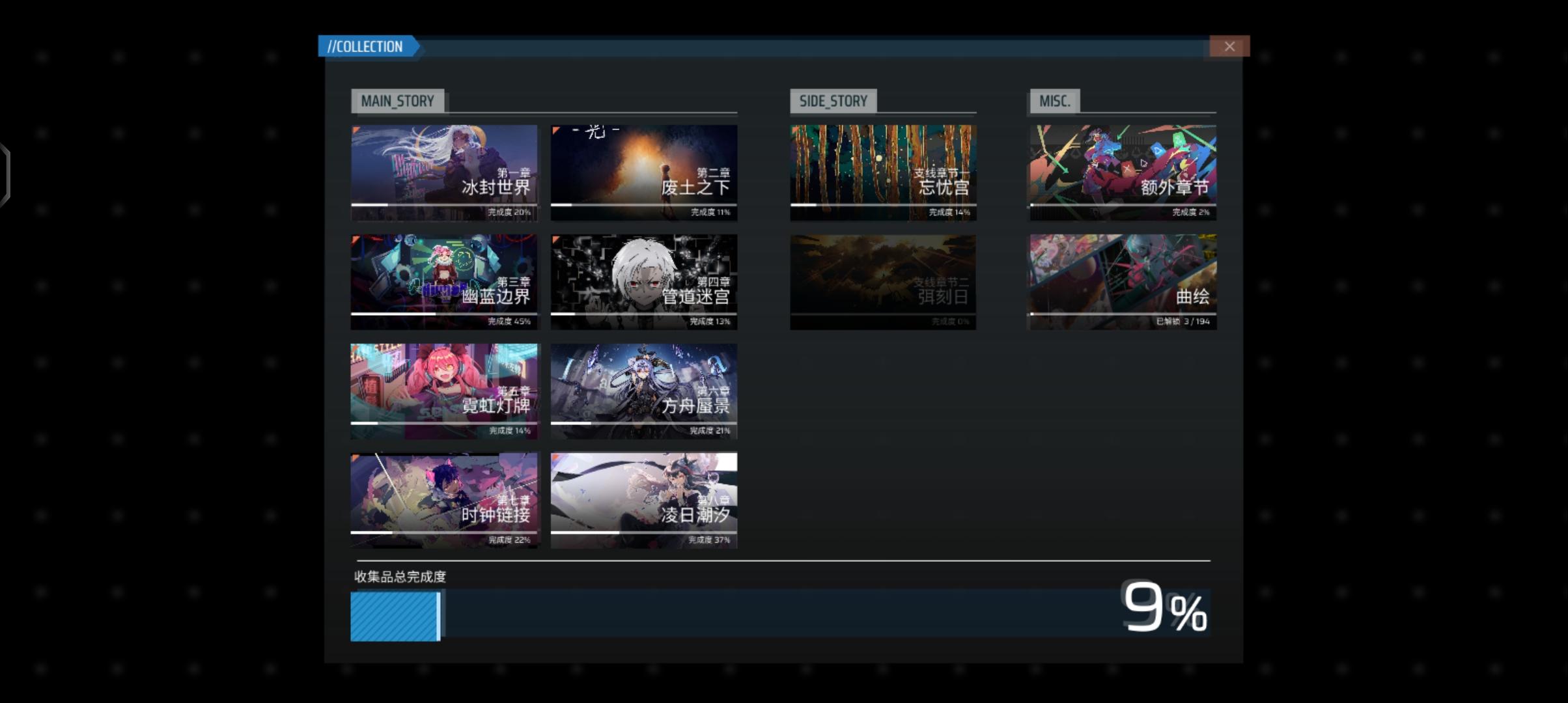Click the SIDE_STORY section label
This screenshot has height=703, width=1568.
coord(833,101)
